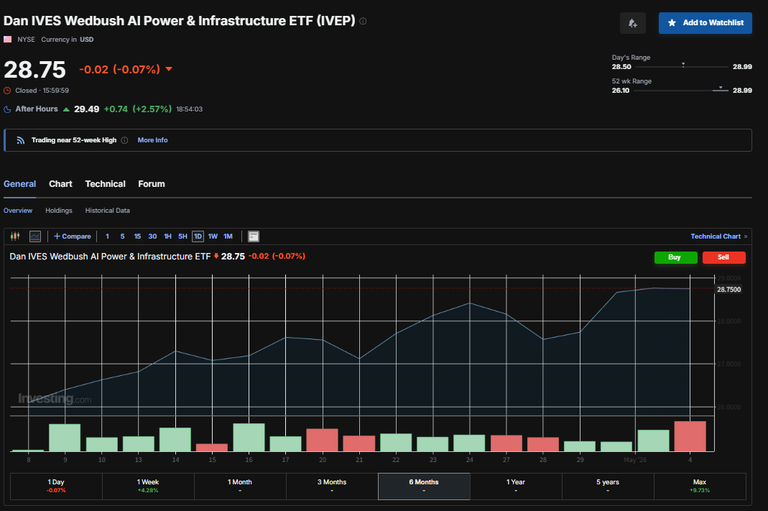Viewport: 768px width, 511px height.
Task: Click the After Hours price 29.49
Action: (87, 109)
